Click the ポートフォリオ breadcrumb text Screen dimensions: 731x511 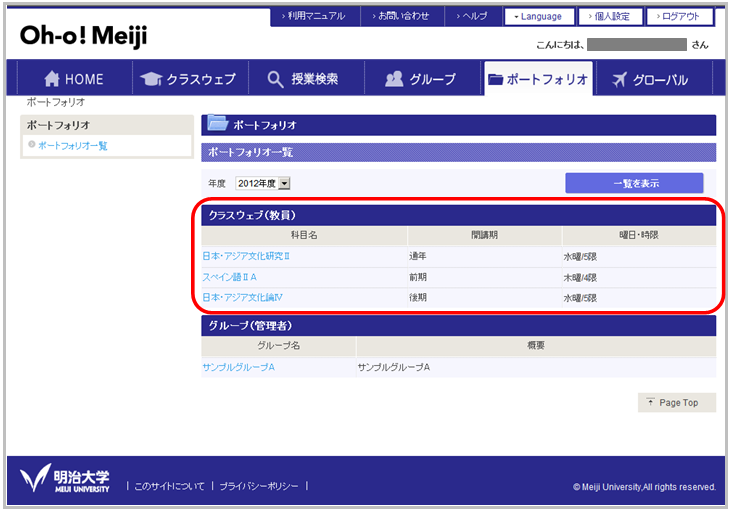click(x=55, y=102)
